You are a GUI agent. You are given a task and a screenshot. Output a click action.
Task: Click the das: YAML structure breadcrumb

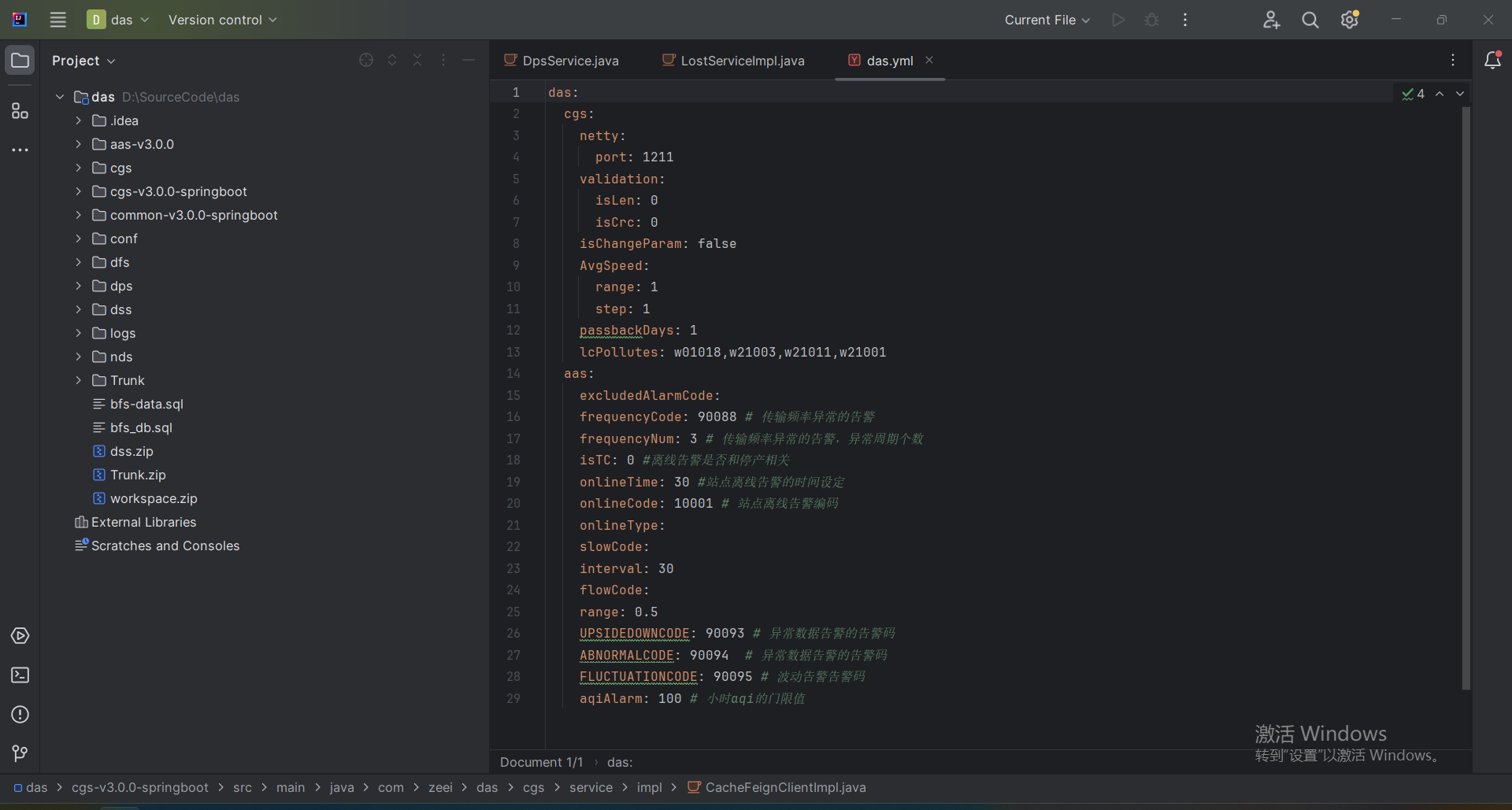coord(620,762)
